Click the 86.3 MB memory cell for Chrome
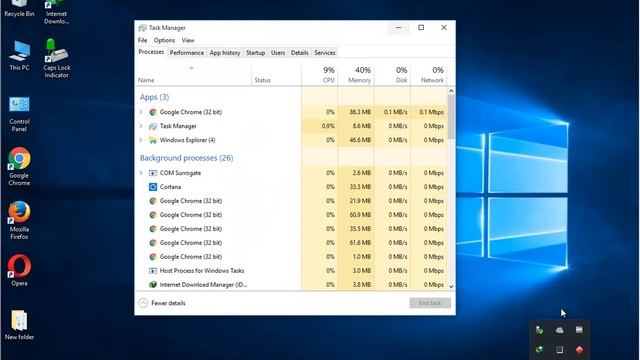This screenshot has width=640, height=360. (356, 112)
